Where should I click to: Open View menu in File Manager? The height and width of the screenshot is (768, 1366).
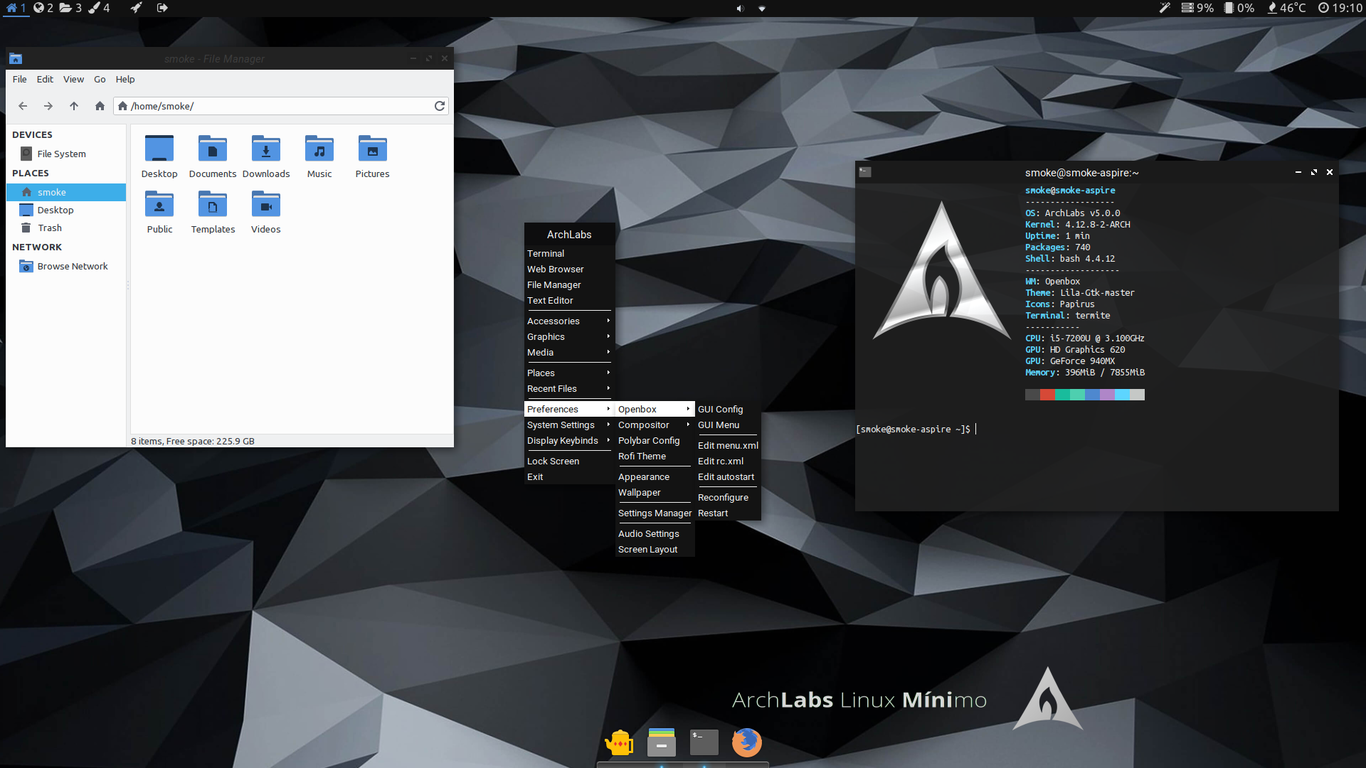point(74,79)
